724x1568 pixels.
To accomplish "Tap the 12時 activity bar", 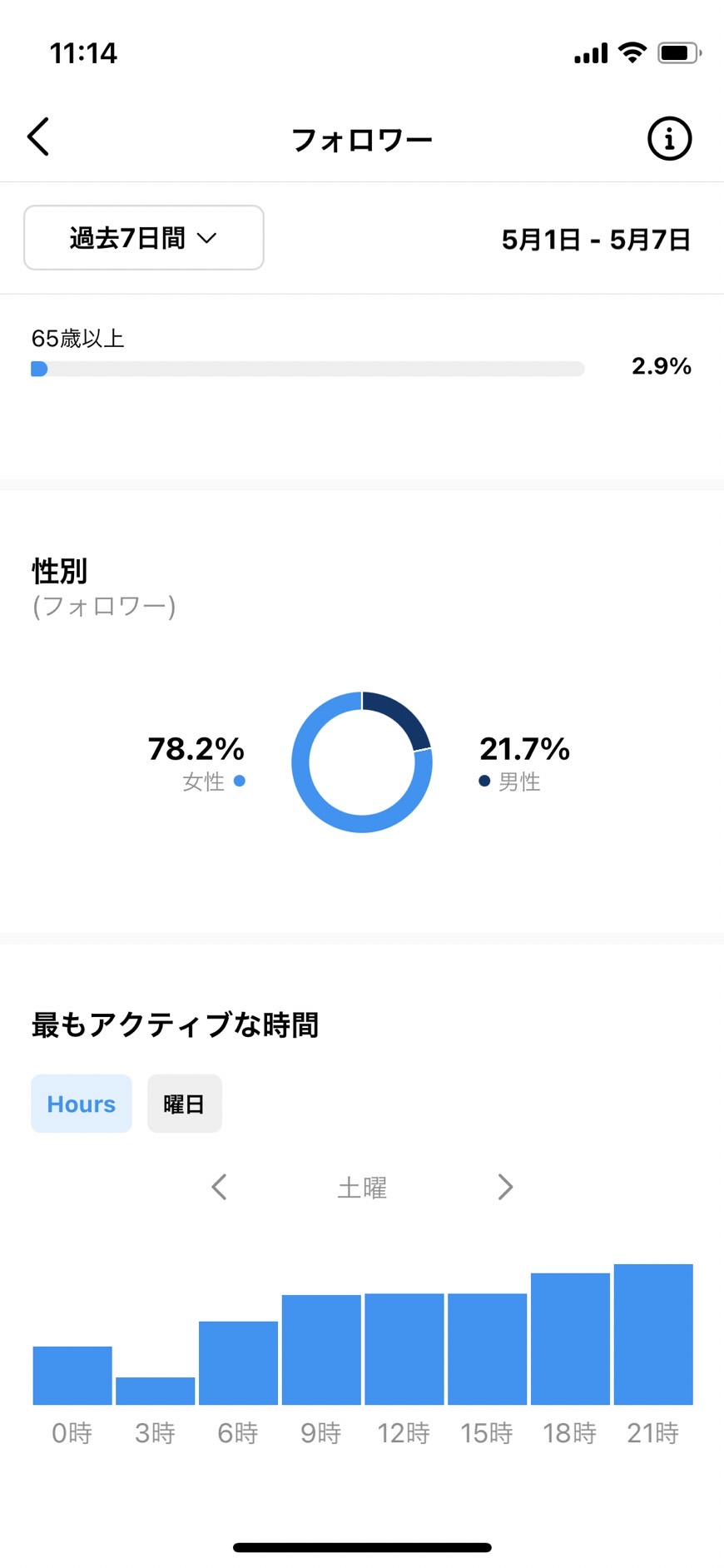I will pos(404,1349).
